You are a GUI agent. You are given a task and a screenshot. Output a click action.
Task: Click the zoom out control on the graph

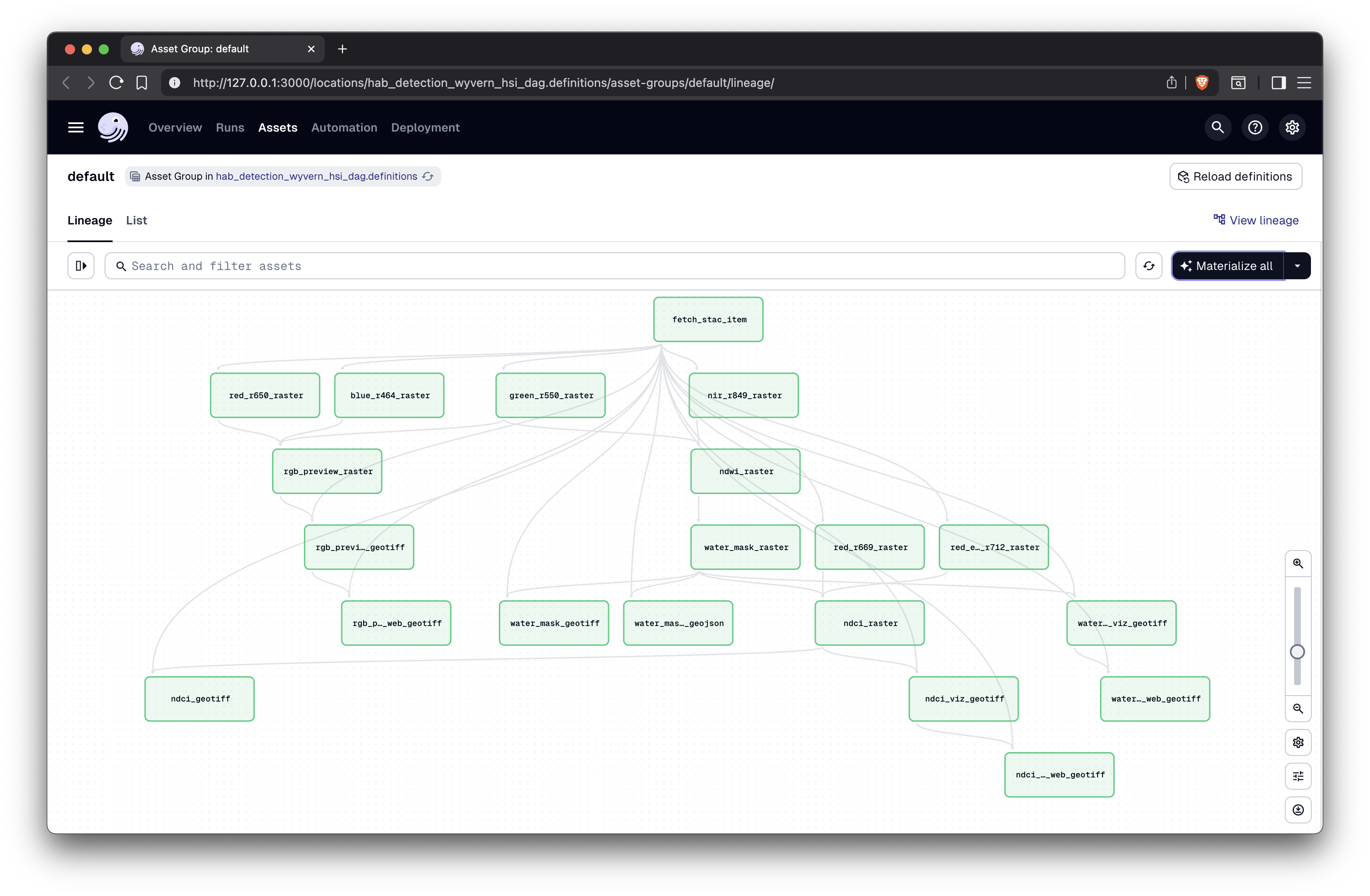pyautogui.click(x=1298, y=708)
